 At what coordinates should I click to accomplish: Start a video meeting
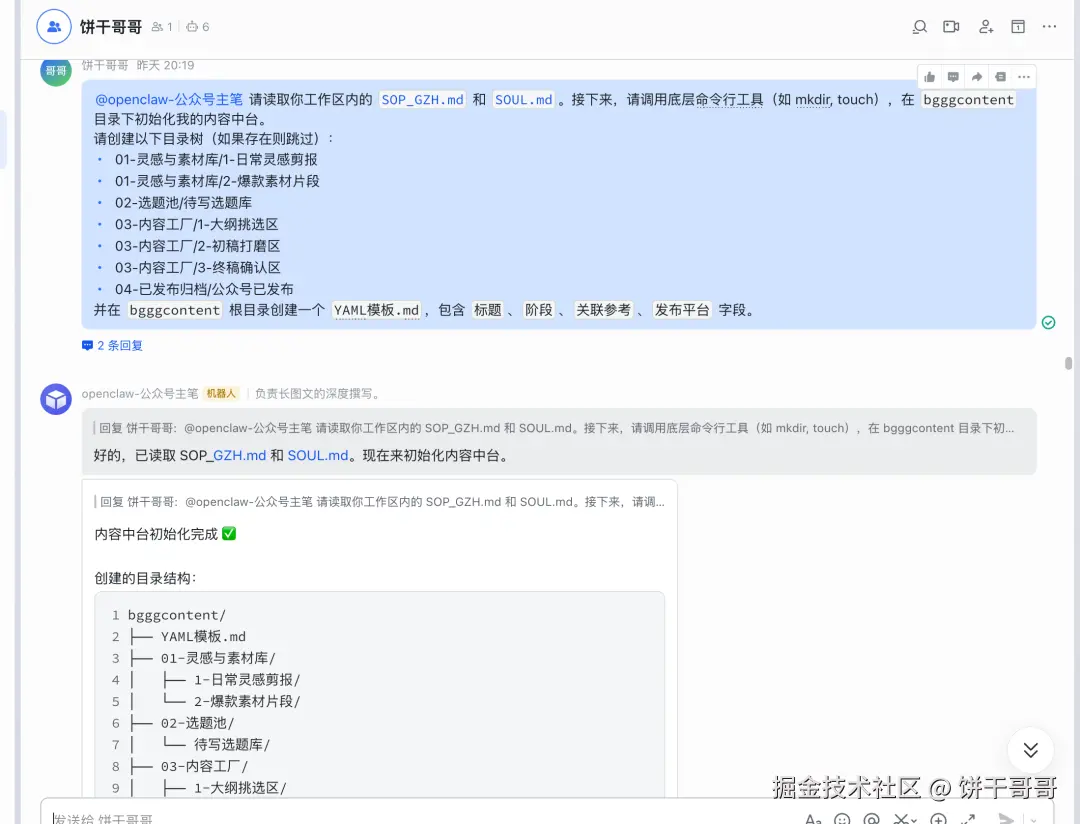tap(951, 27)
